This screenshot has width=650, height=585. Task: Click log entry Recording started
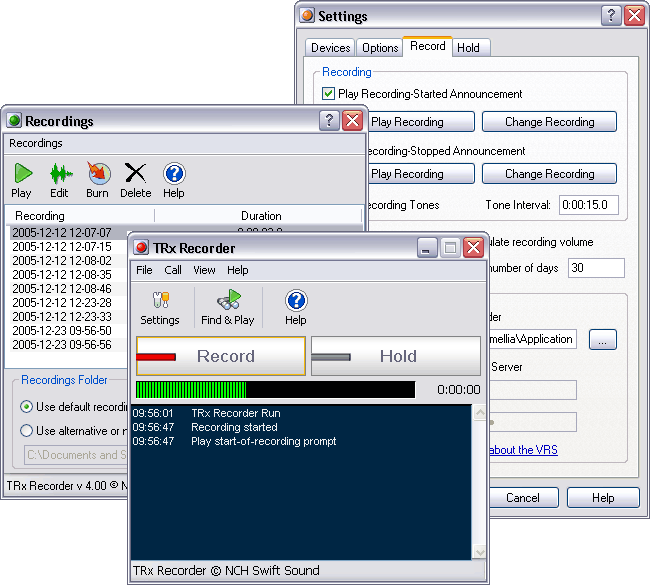click(x=234, y=427)
